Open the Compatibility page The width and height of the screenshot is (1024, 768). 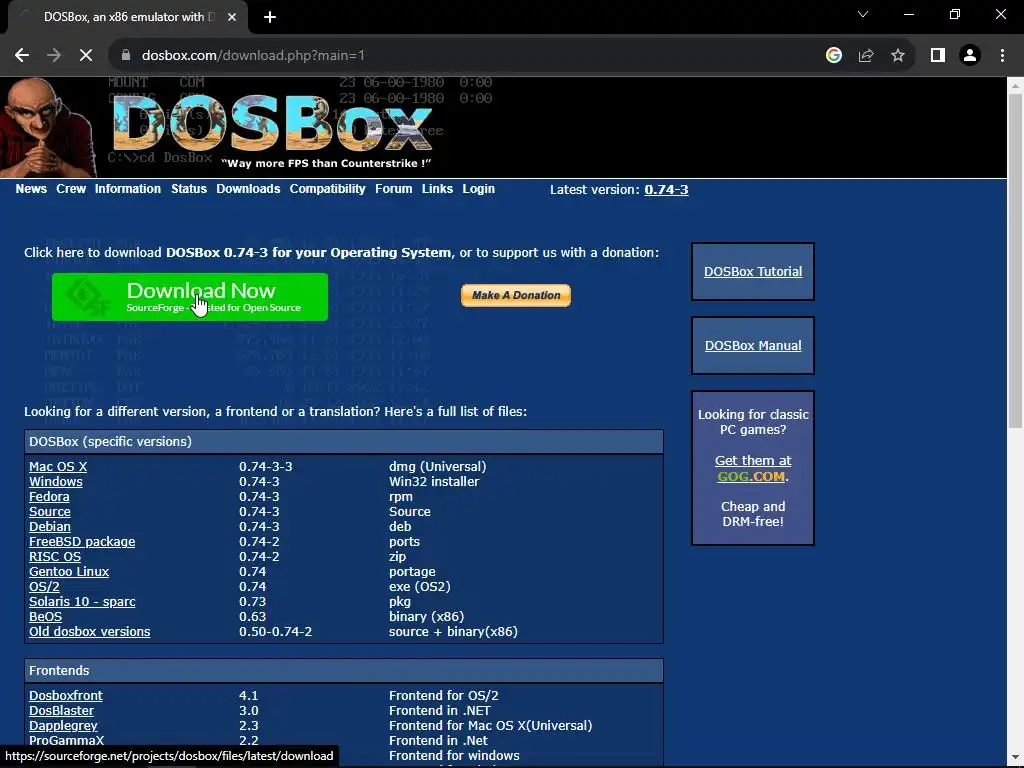327,189
